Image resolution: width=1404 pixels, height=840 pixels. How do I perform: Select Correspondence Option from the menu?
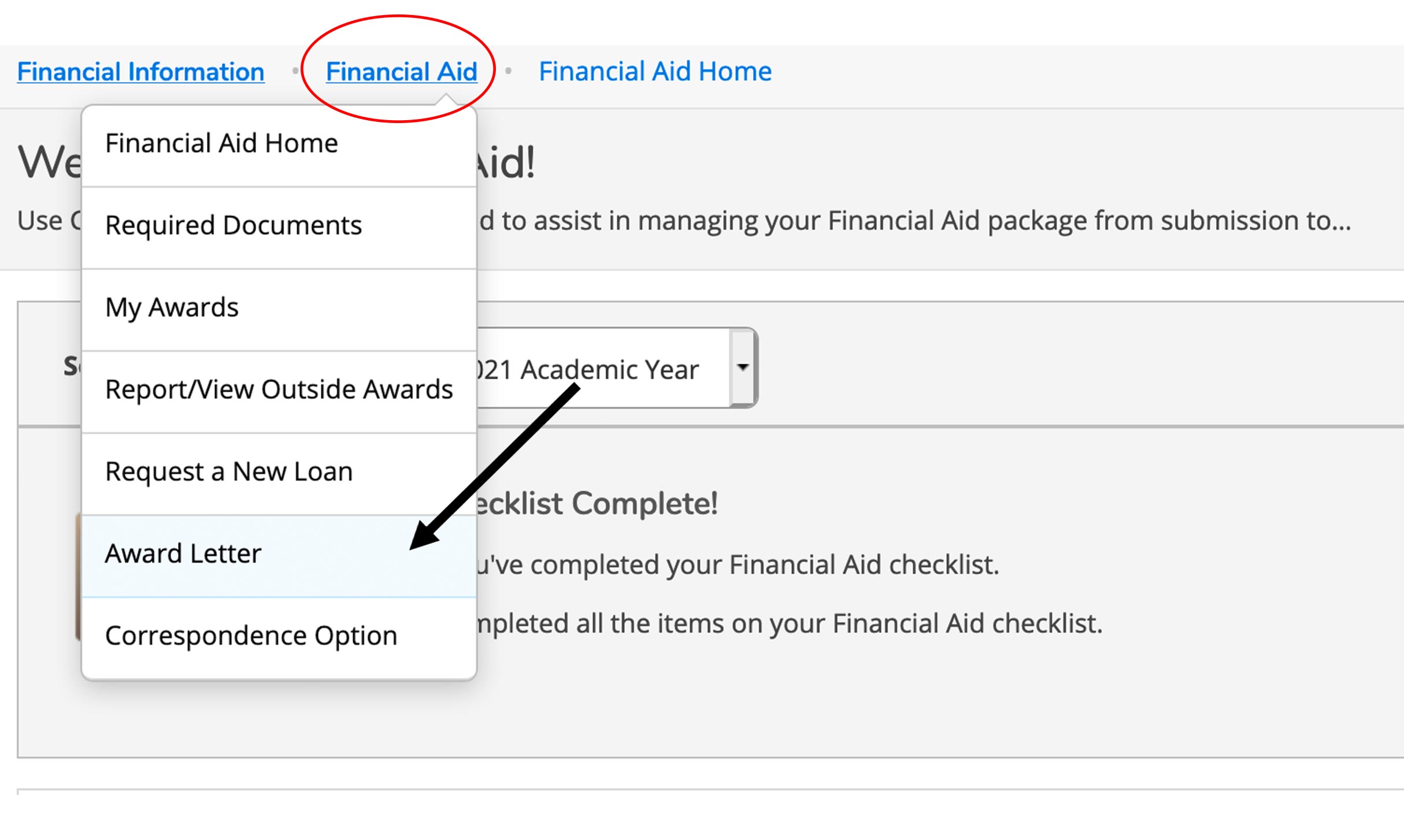[251, 635]
